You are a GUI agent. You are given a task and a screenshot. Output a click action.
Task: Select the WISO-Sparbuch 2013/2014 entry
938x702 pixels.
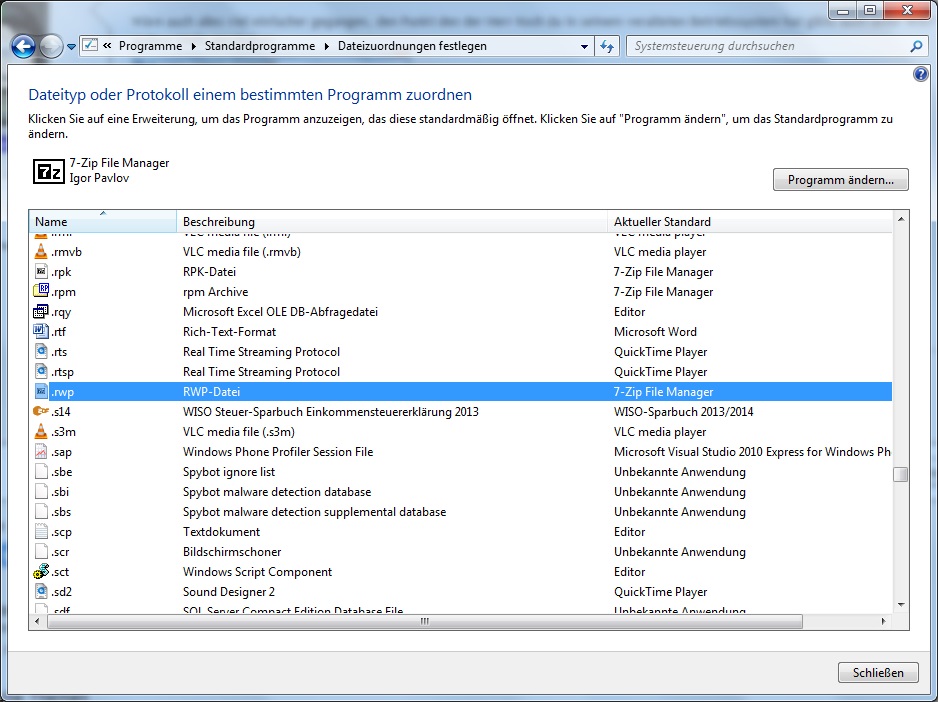tap(683, 412)
